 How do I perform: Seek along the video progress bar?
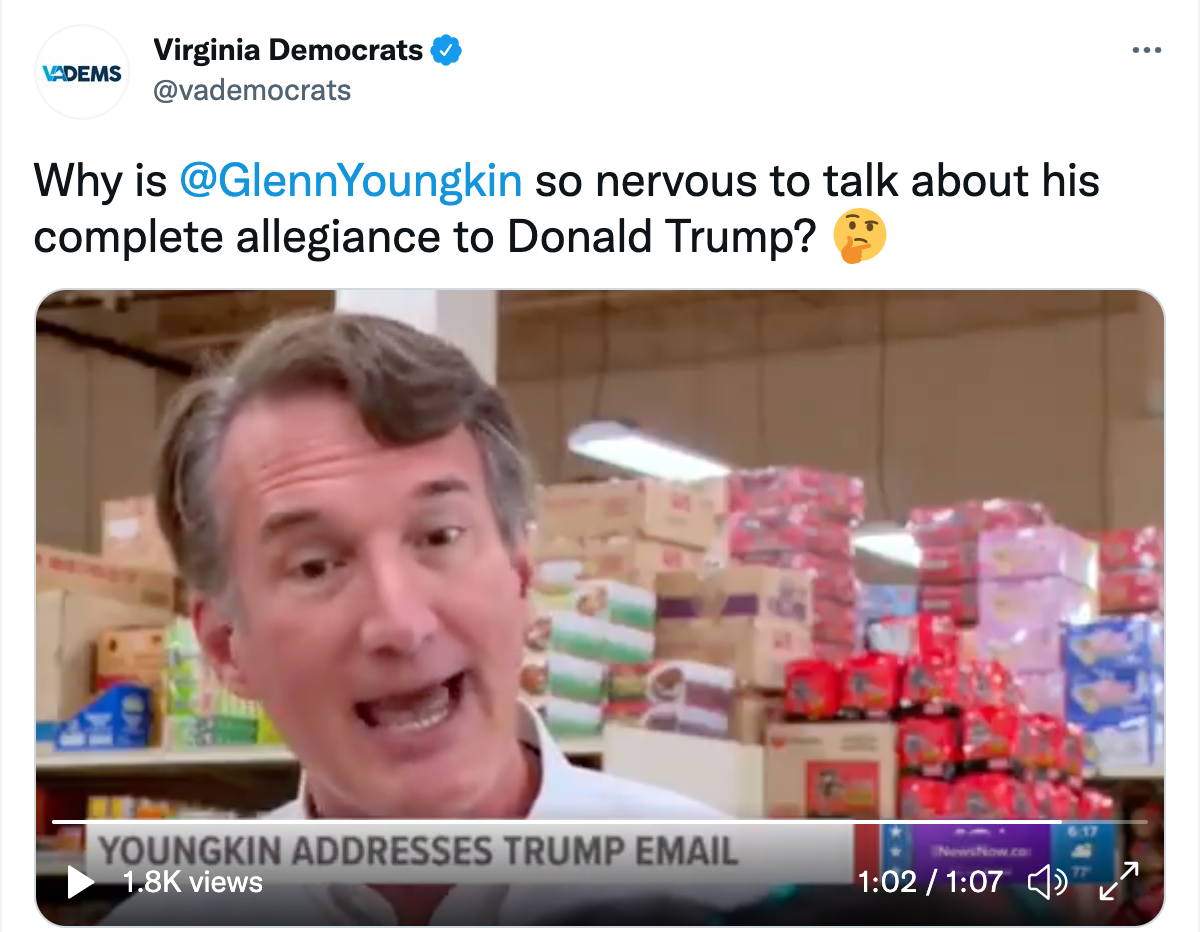pyautogui.click(x=598, y=822)
